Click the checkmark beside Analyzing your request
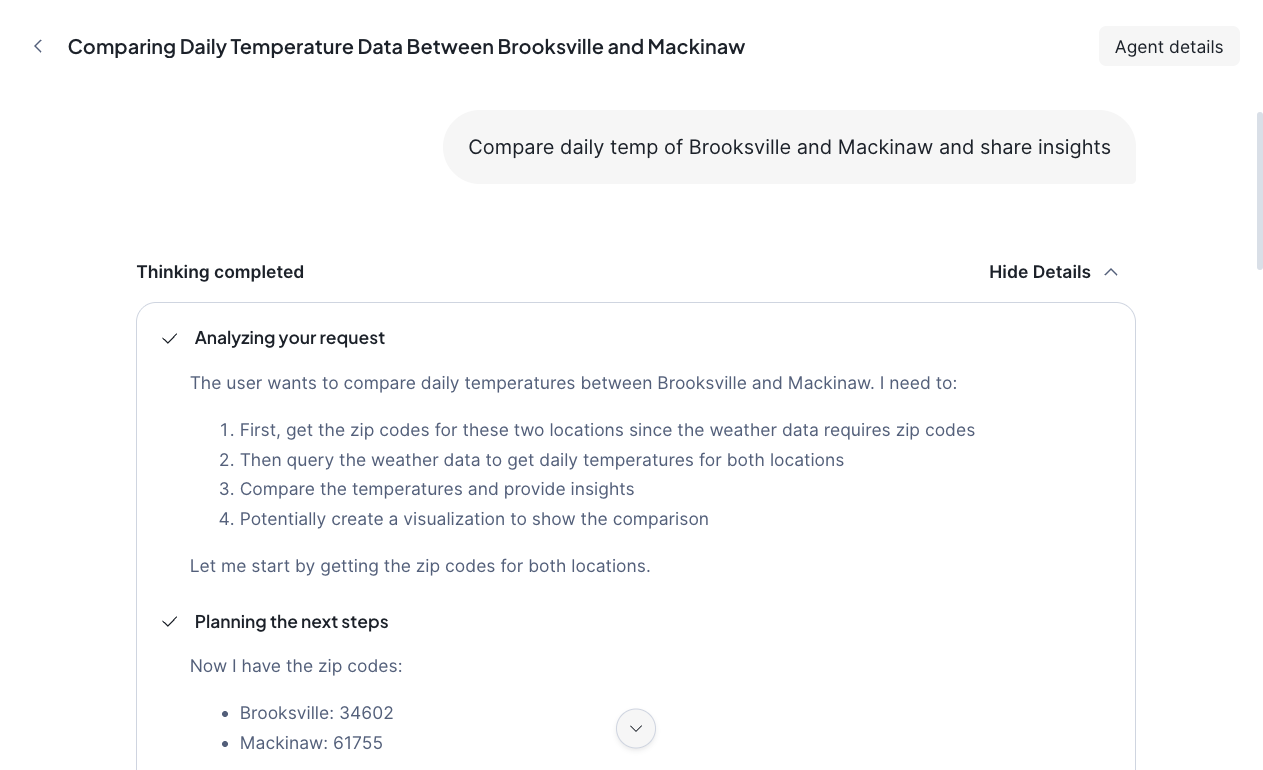The height and width of the screenshot is (770, 1263). (x=170, y=339)
